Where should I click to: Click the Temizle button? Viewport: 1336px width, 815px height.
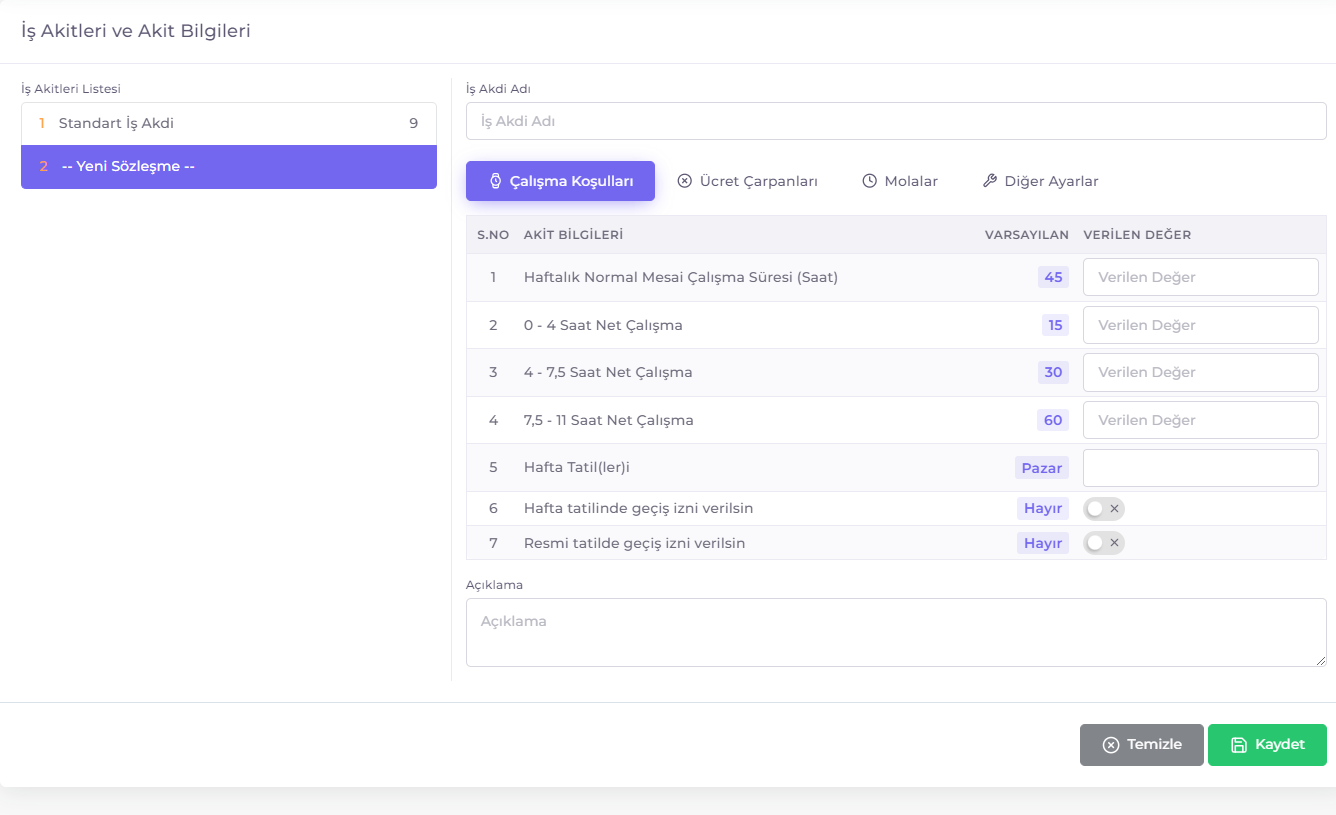1142,745
